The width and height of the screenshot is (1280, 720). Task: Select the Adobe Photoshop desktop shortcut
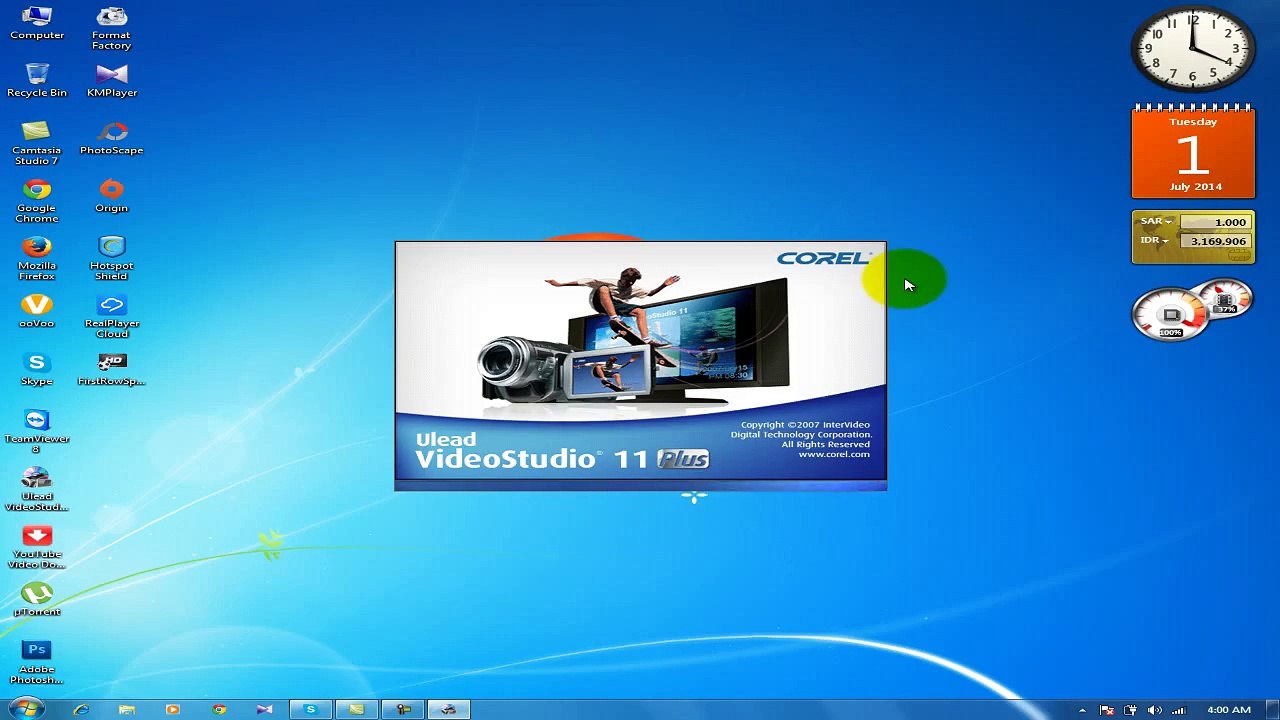click(37, 662)
